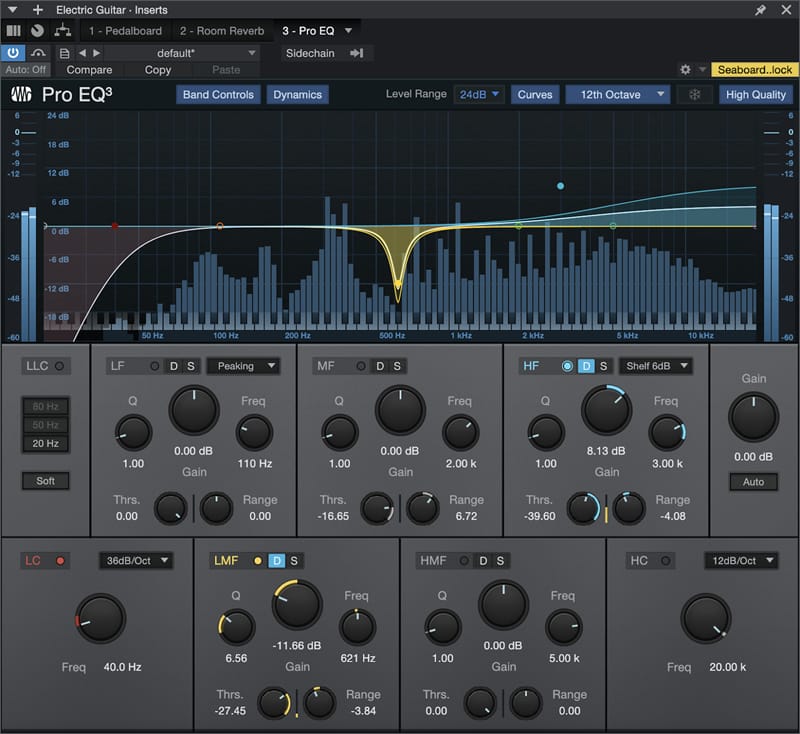Enable the LLC filter toggle

click(59, 366)
